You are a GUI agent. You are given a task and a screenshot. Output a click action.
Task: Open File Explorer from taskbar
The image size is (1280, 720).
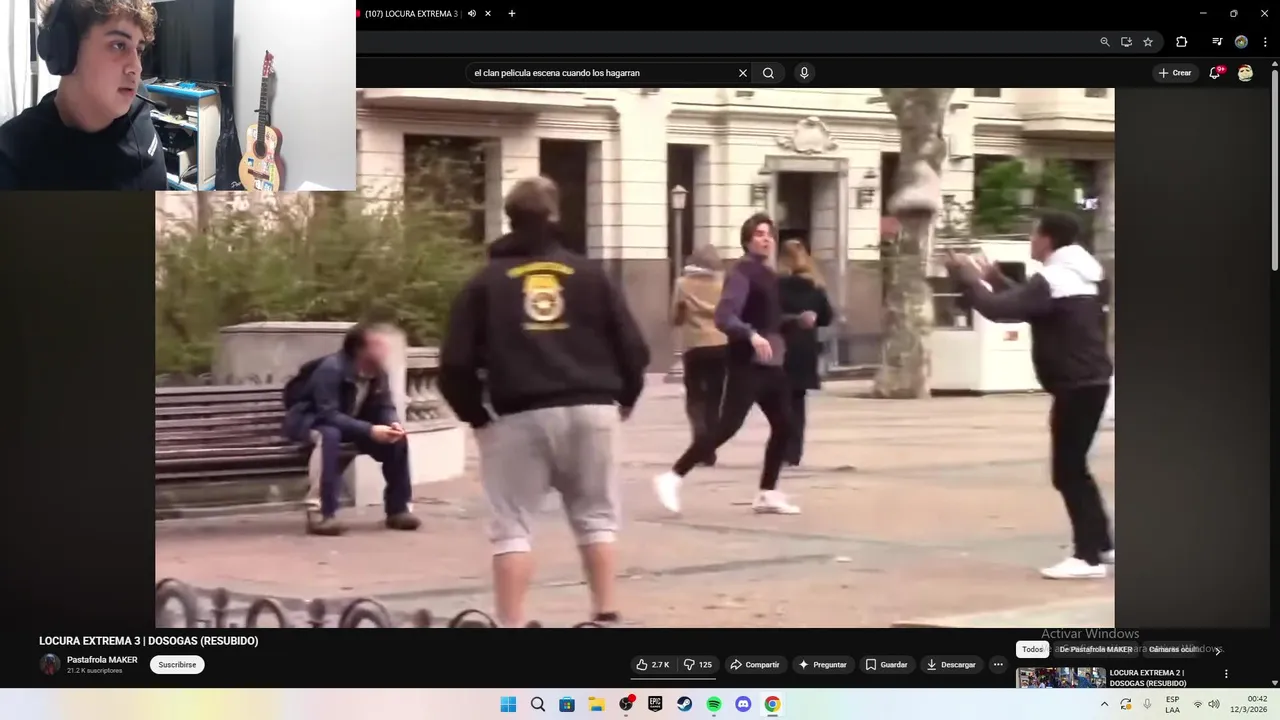[596, 704]
